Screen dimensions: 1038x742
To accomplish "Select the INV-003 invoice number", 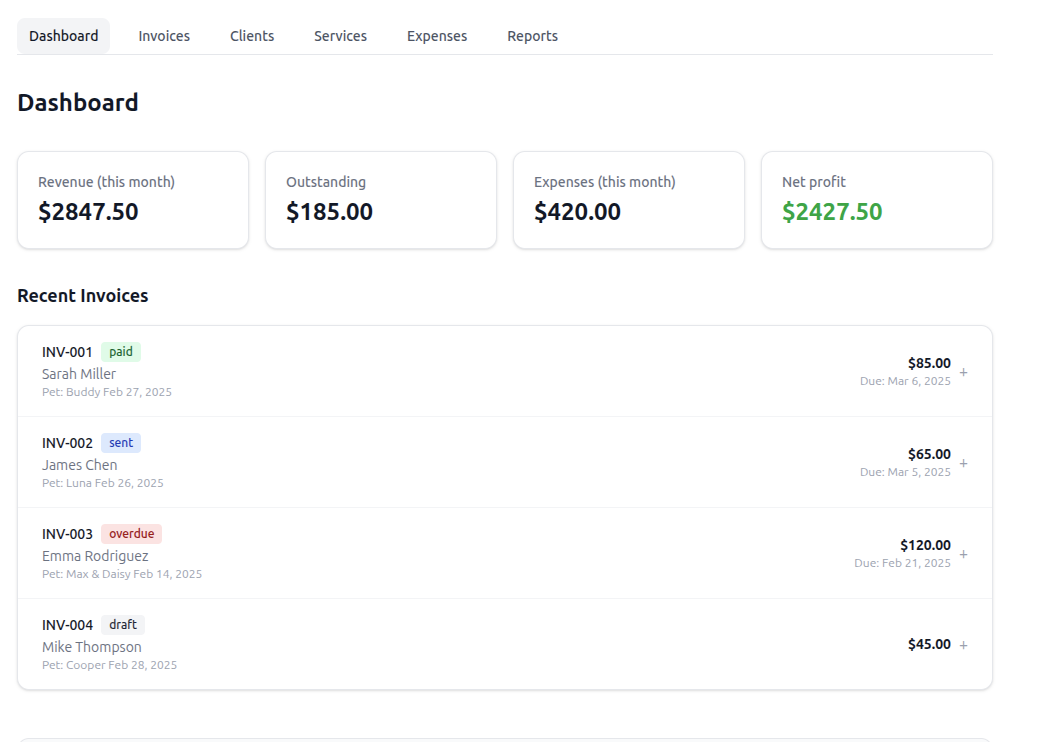I will click(x=67, y=534).
